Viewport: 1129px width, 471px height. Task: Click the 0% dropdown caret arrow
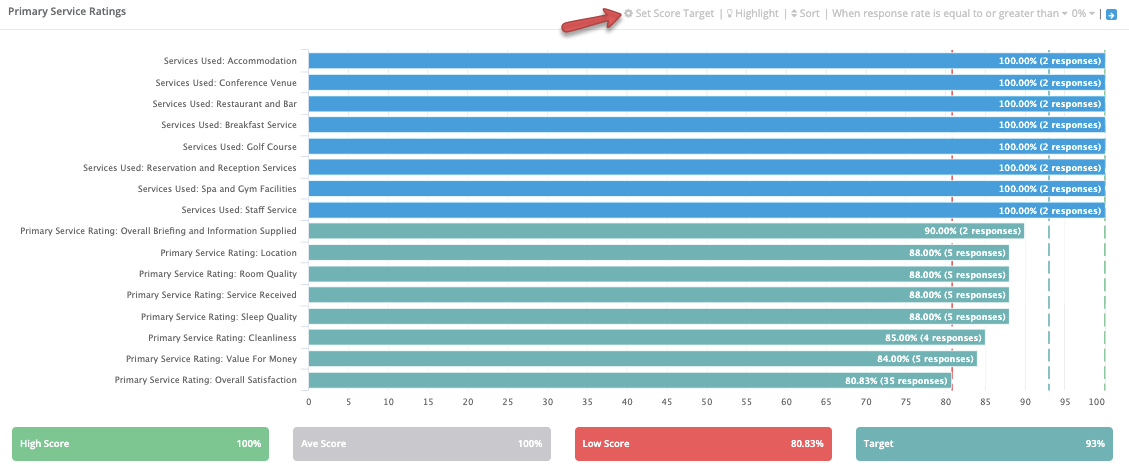pos(1092,14)
